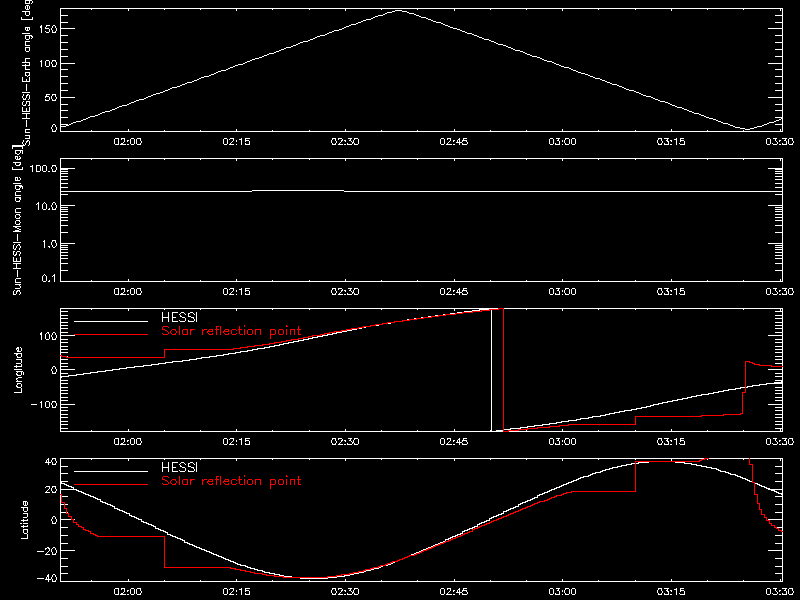
Task: Click the Sun-HESSI-Earth angle axis label
Action: click(x=27, y=73)
